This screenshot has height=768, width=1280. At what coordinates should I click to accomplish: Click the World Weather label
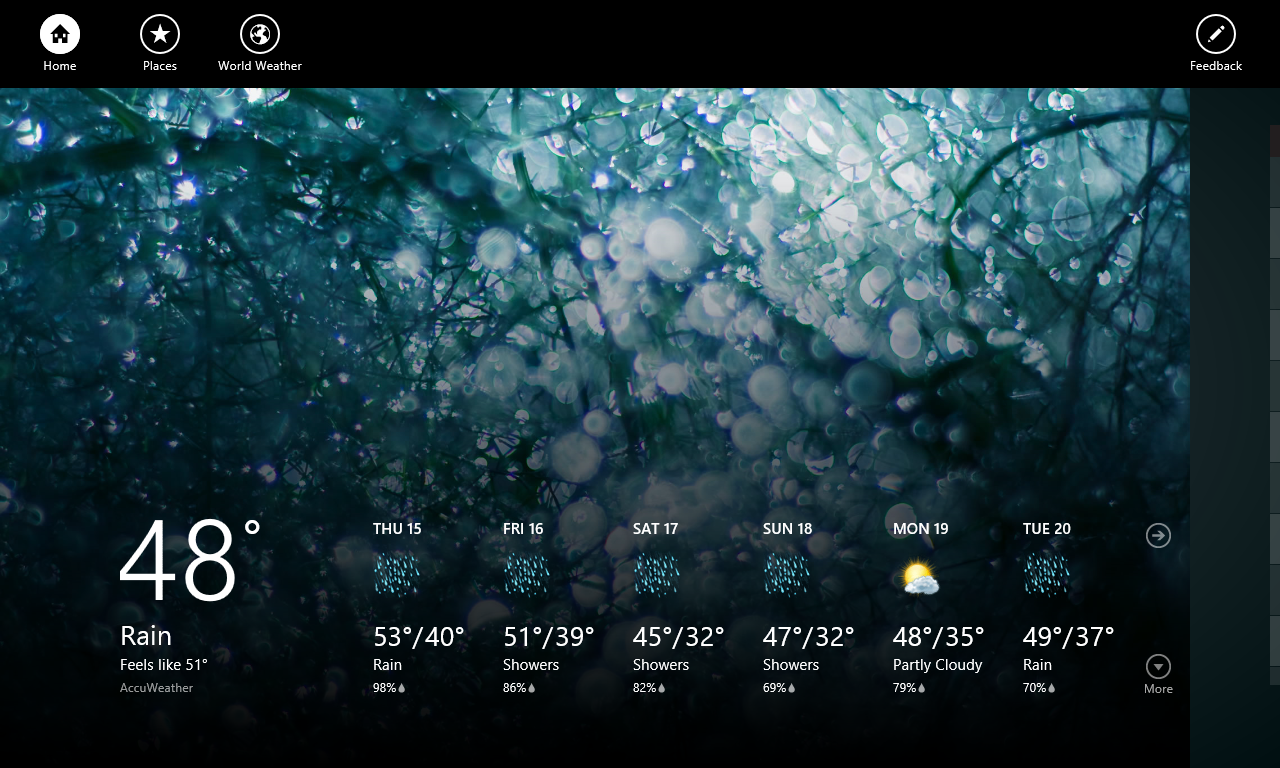point(260,66)
